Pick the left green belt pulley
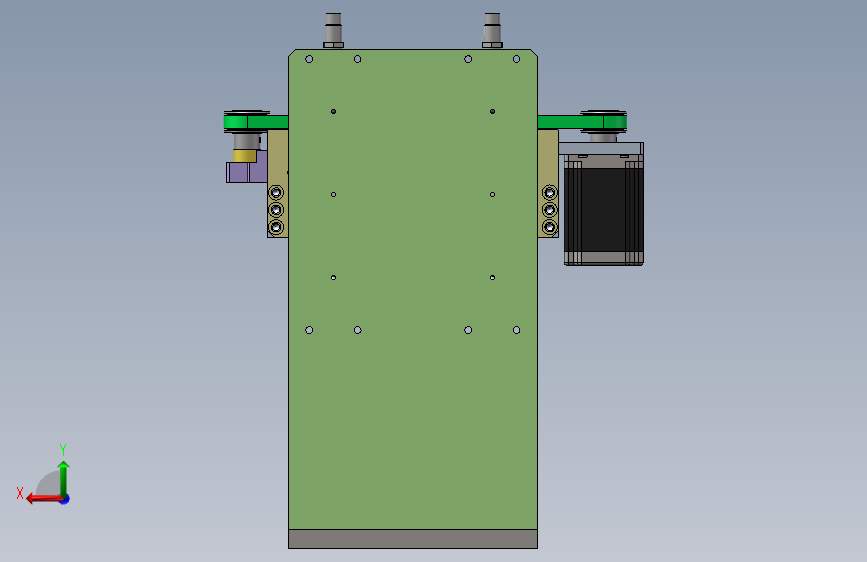Viewport: 867px width, 562px height. click(x=247, y=121)
